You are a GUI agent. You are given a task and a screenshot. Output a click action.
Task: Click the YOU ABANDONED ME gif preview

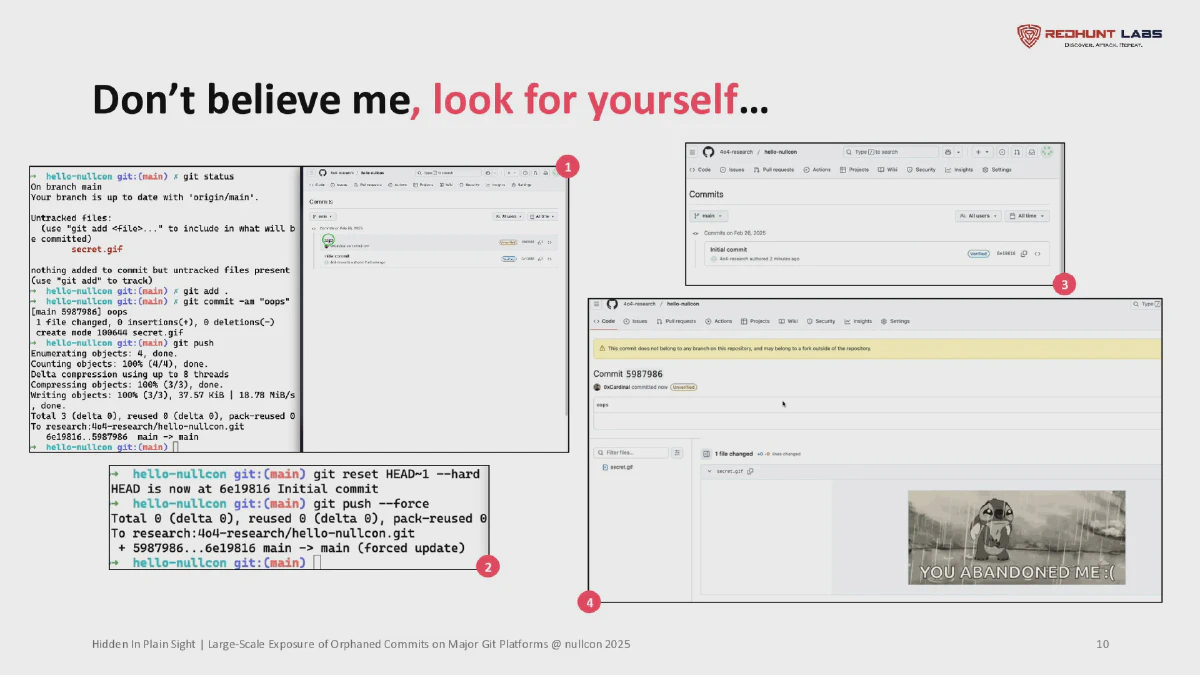(x=1016, y=537)
